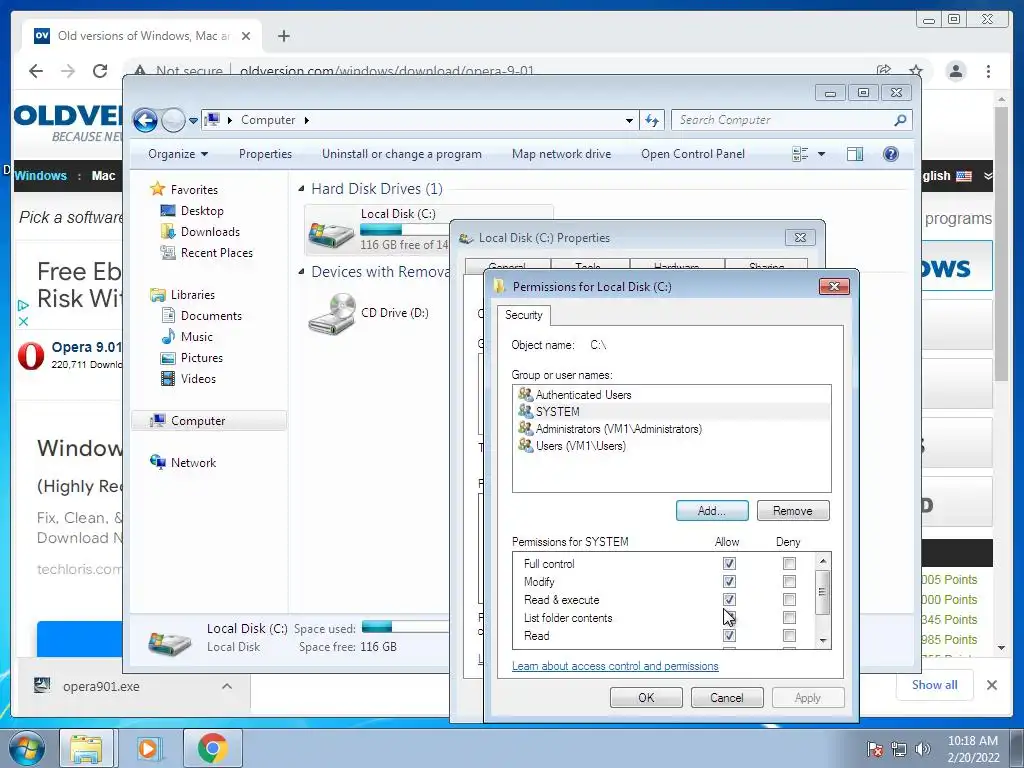This screenshot has height=768, width=1024.
Task: Click Open Control Panel
Action: (693, 154)
